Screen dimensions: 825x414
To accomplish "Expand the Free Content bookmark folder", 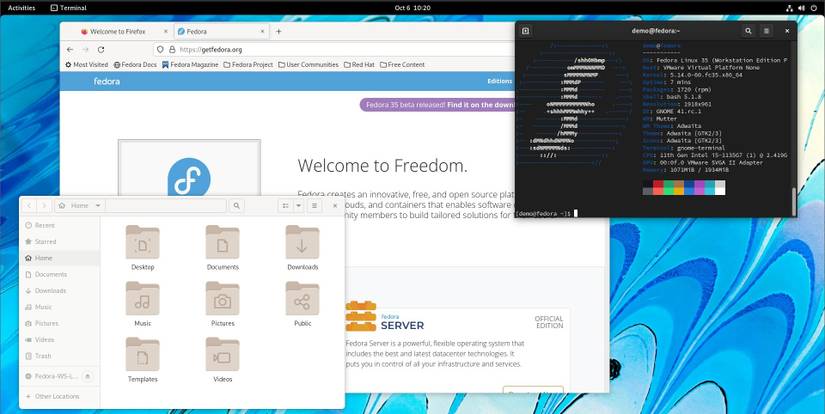I will point(403,65).
